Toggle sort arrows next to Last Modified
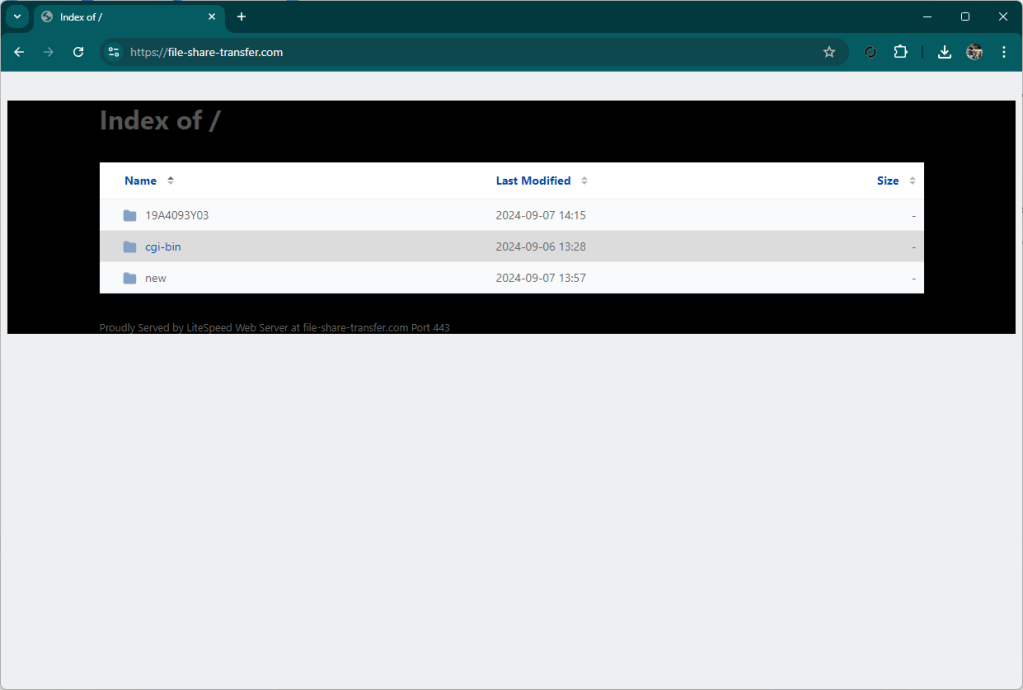 pyautogui.click(x=584, y=181)
